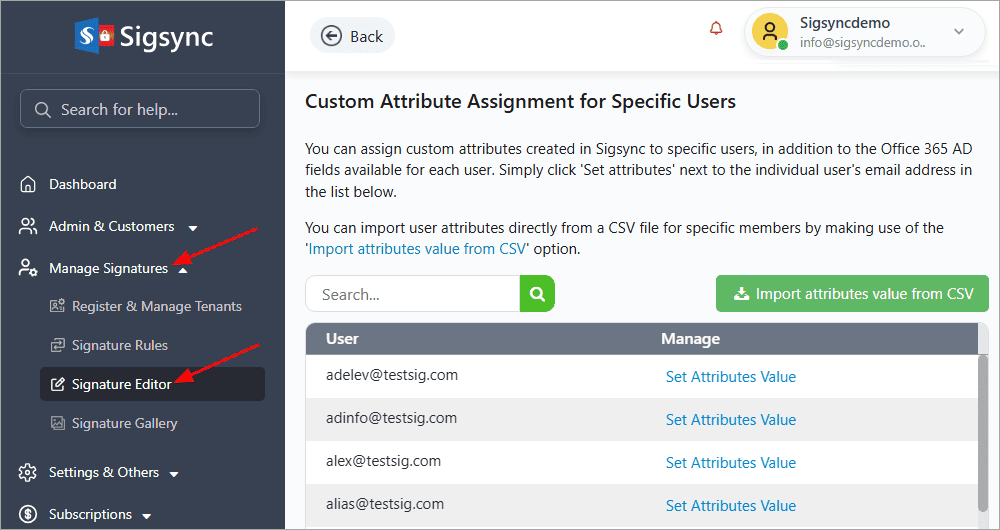Viewport: 1000px width, 530px height.
Task: Click the Settings & Others gear icon
Action: coord(28,472)
